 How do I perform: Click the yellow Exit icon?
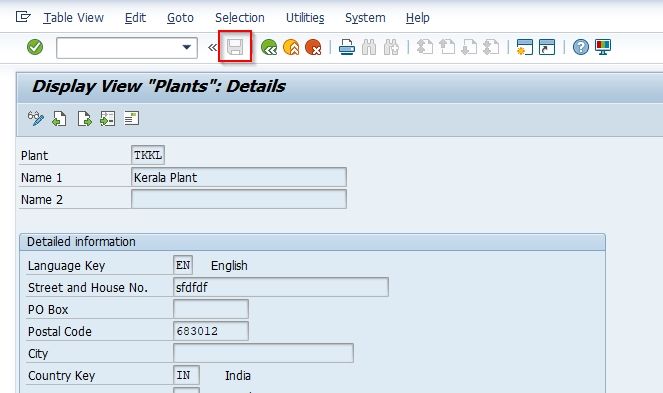291,47
